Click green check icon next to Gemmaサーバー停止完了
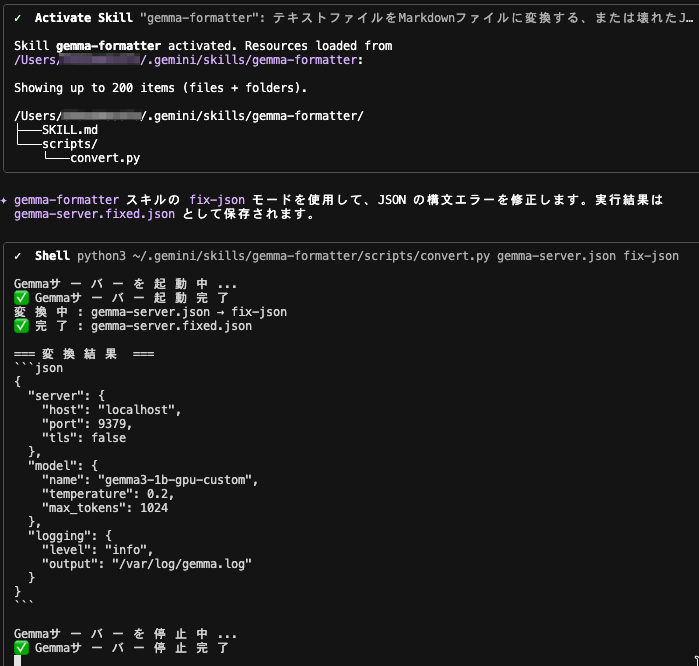This screenshot has width=699, height=666. 21,648
